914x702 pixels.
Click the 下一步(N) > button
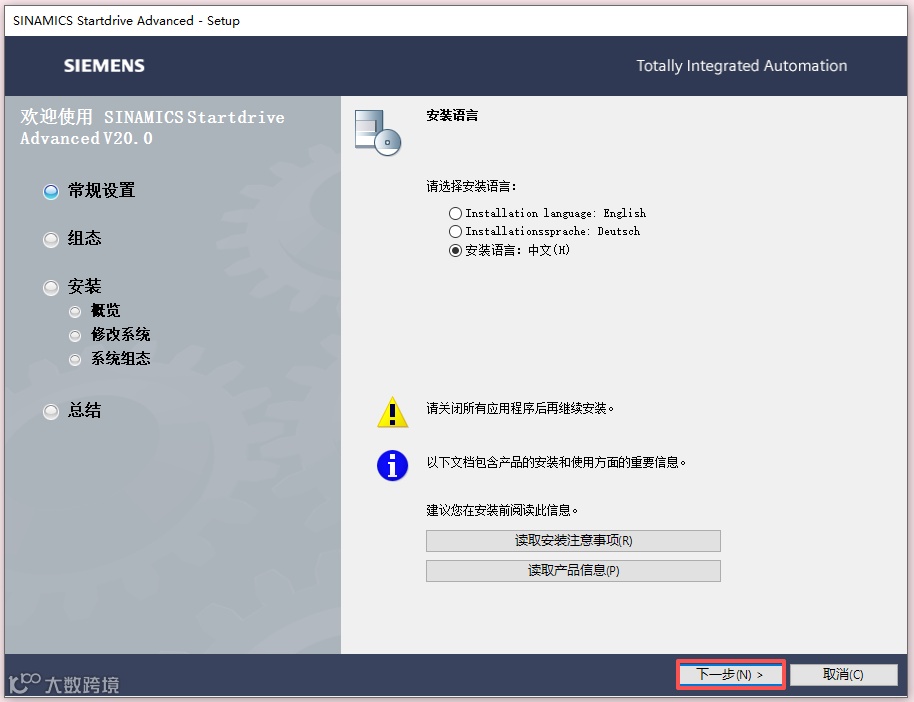[730, 675]
